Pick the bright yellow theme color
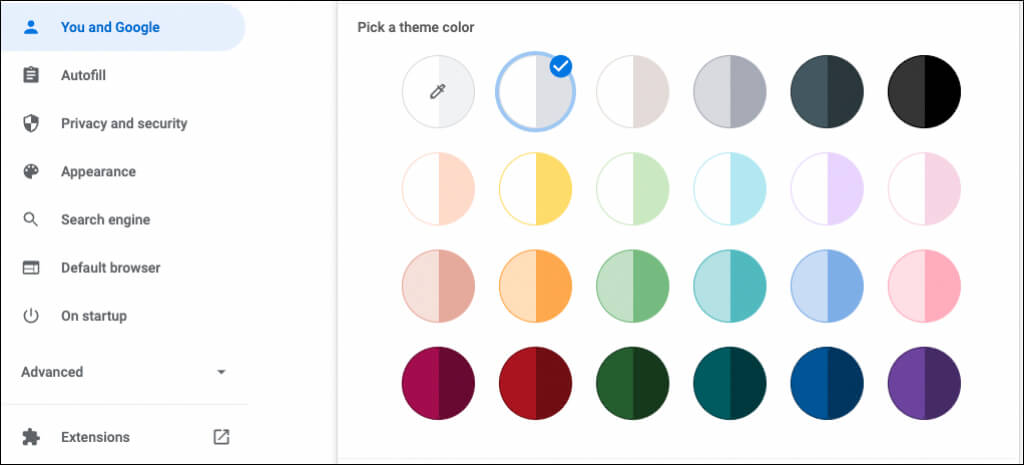Image resolution: width=1024 pixels, height=465 pixels. click(x=535, y=189)
